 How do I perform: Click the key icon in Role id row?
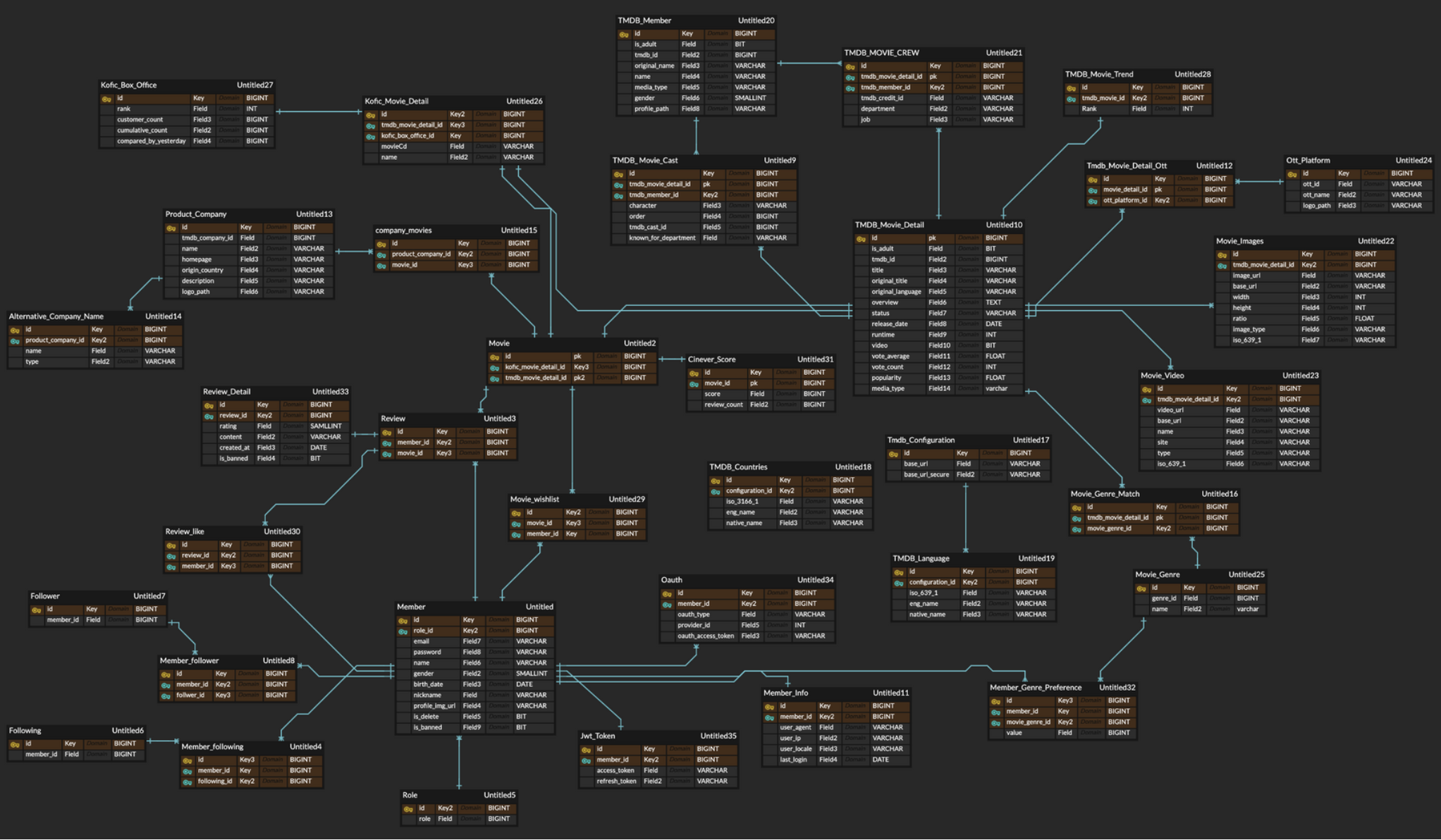click(408, 809)
